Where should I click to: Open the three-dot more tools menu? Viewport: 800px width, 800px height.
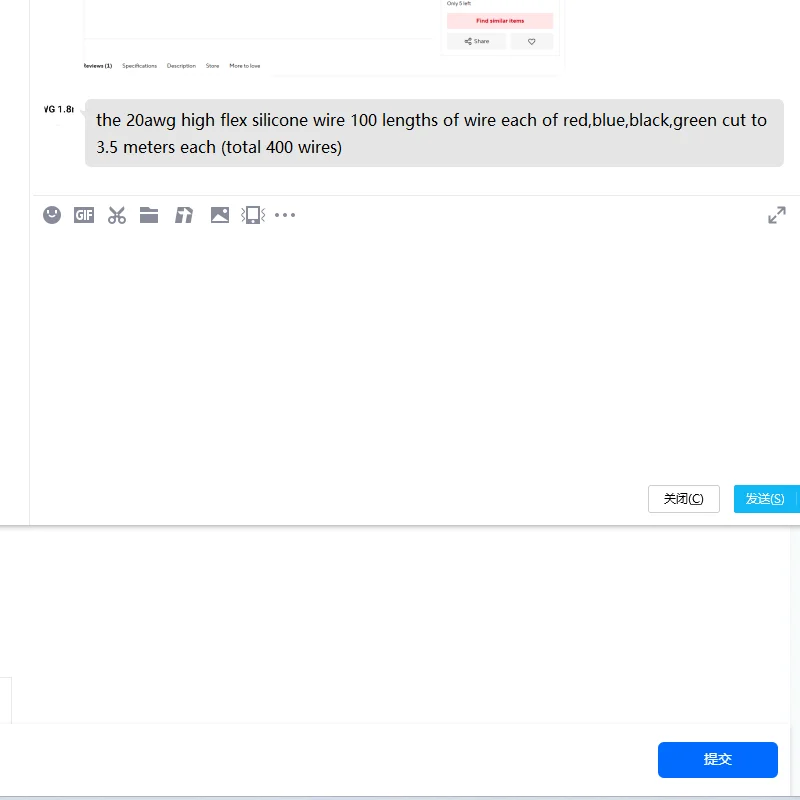285,215
